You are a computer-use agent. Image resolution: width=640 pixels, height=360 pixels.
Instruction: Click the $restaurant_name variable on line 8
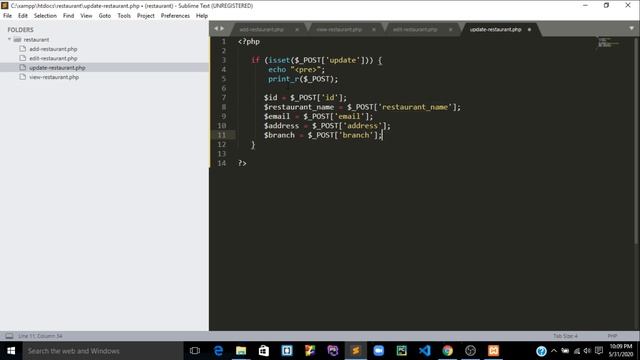pos(299,107)
